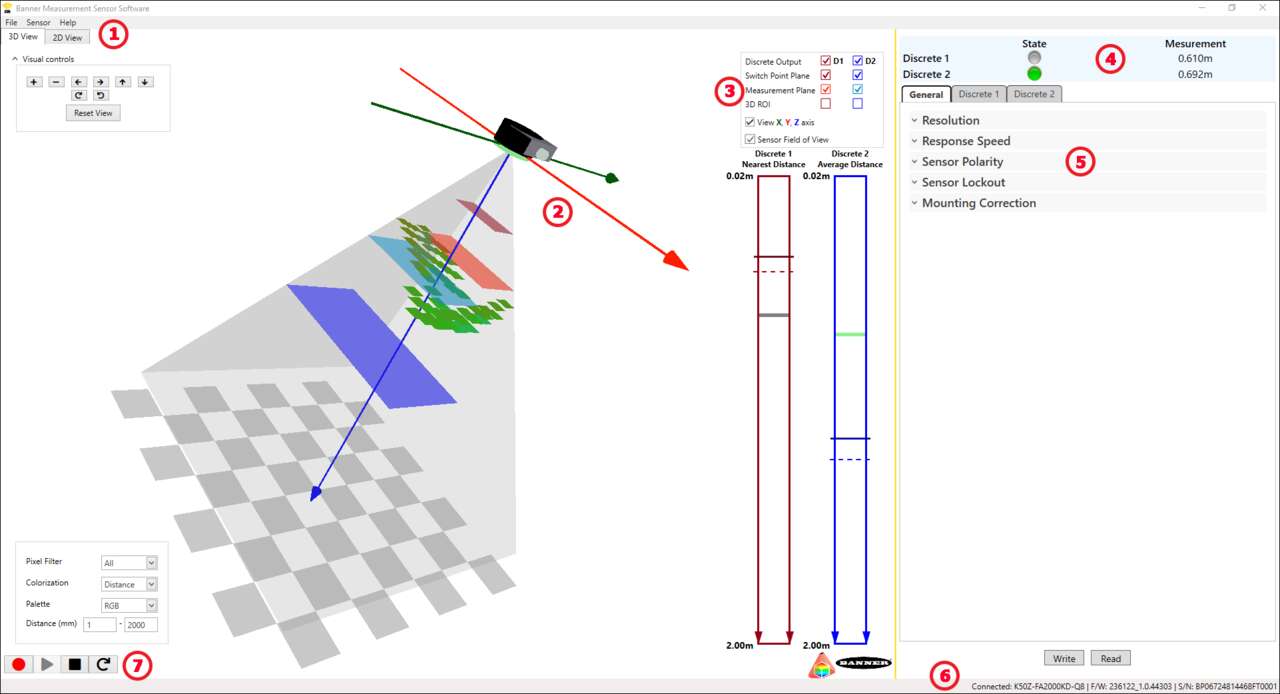Click the minimum Distance (mm) input field
The height and width of the screenshot is (694, 1280).
tap(100, 625)
